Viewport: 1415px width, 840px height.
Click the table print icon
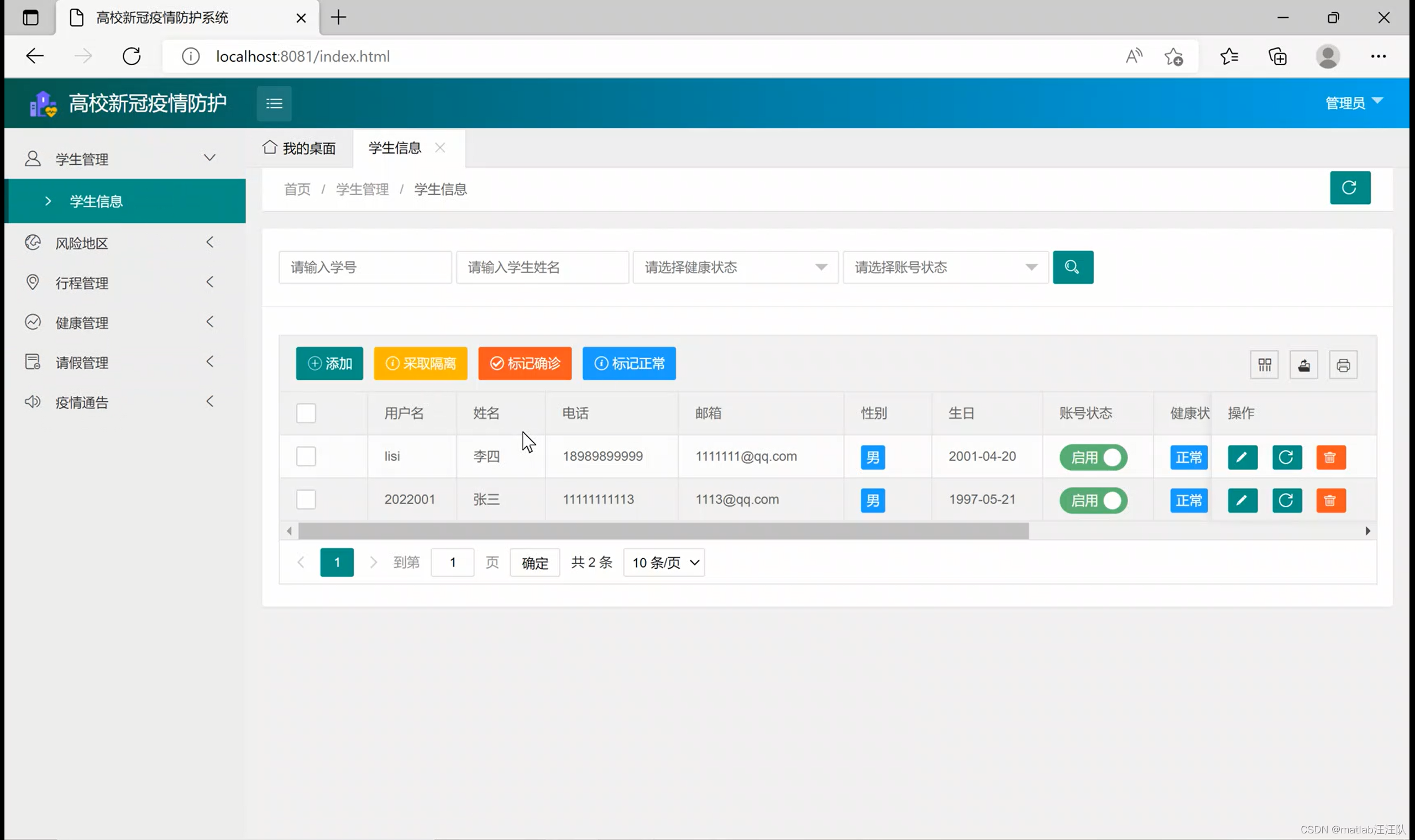point(1343,365)
